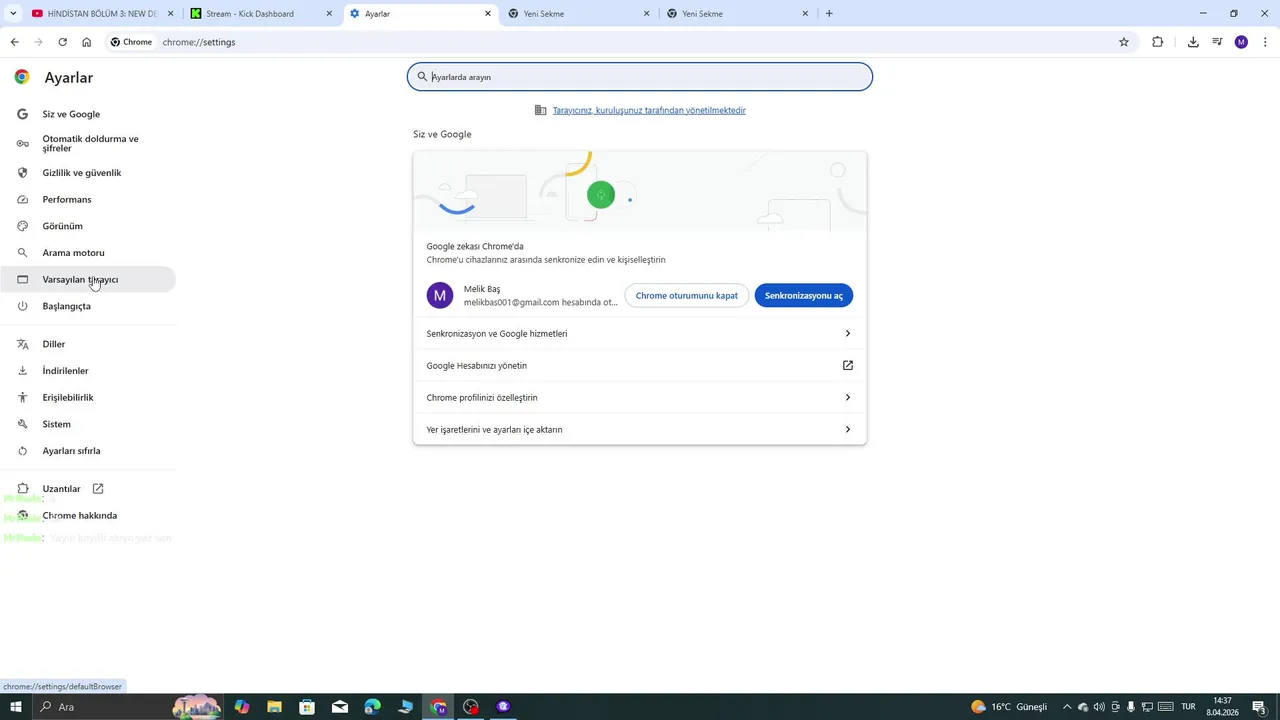
Task: Open the Extensions puzzle icon
Action: (x=1158, y=42)
